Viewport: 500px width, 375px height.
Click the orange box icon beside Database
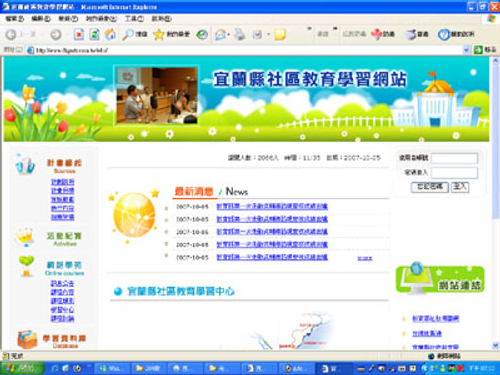27,339
